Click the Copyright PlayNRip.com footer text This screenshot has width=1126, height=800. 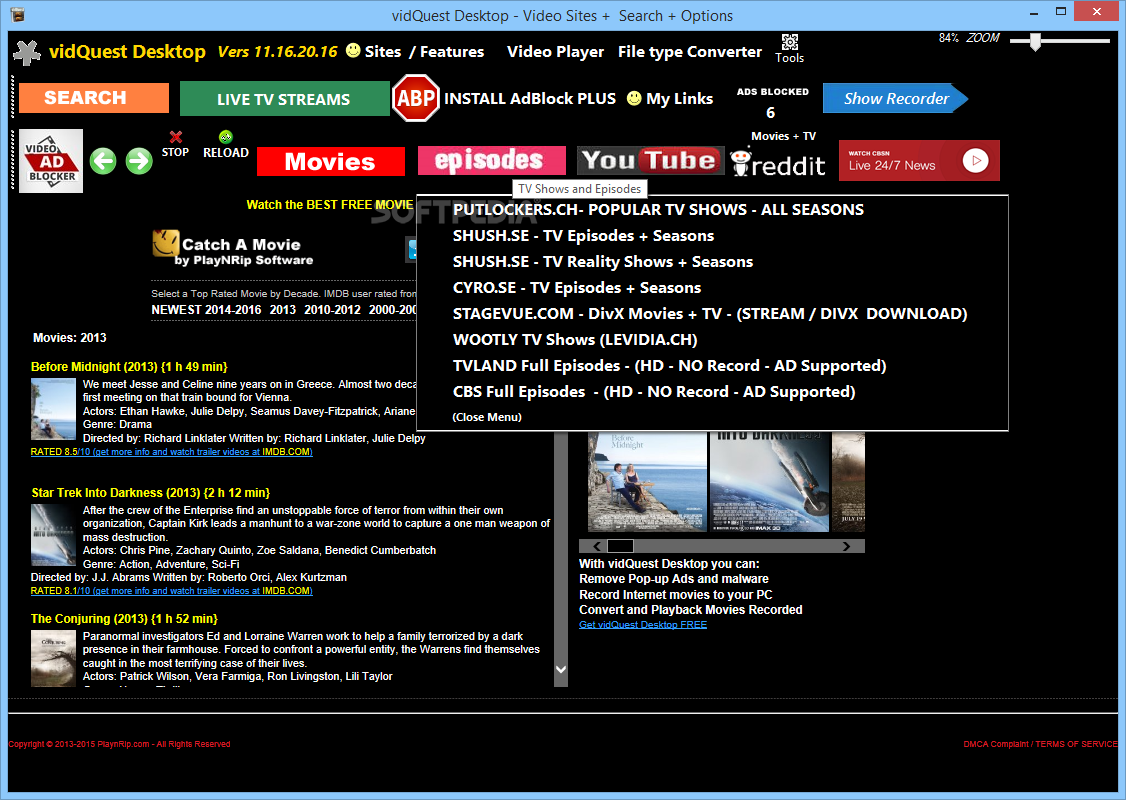pos(119,744)
